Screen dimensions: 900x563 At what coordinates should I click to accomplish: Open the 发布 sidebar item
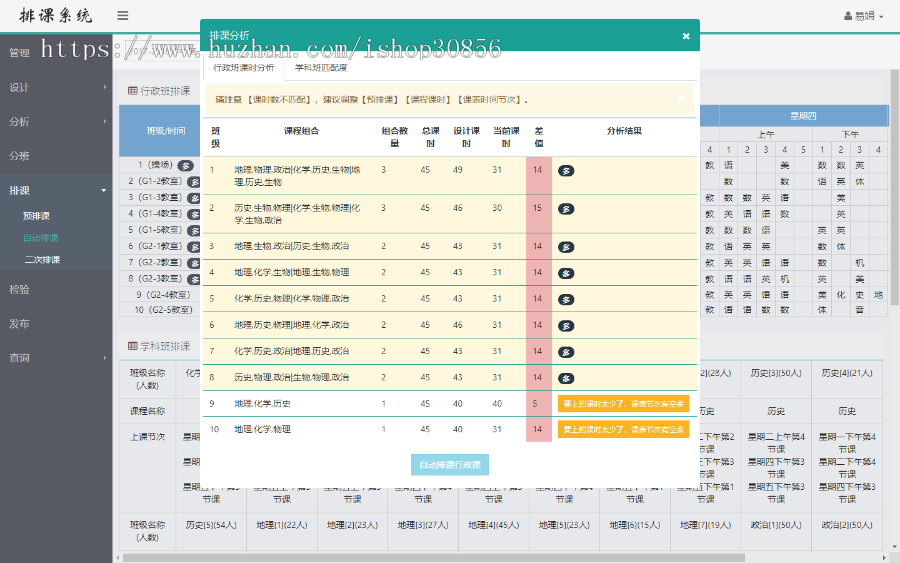pyautogui.click(x=56, y=324)
